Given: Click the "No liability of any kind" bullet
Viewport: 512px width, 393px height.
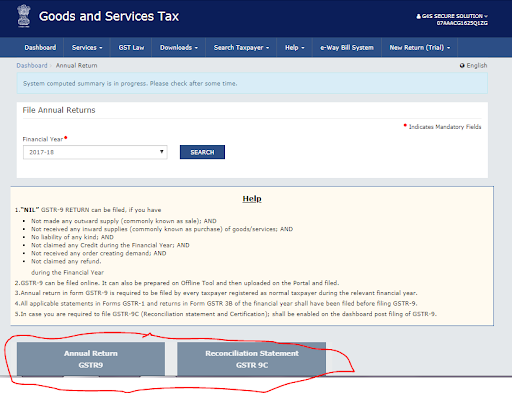Looking at the screenshot, I should click(72, 237).
